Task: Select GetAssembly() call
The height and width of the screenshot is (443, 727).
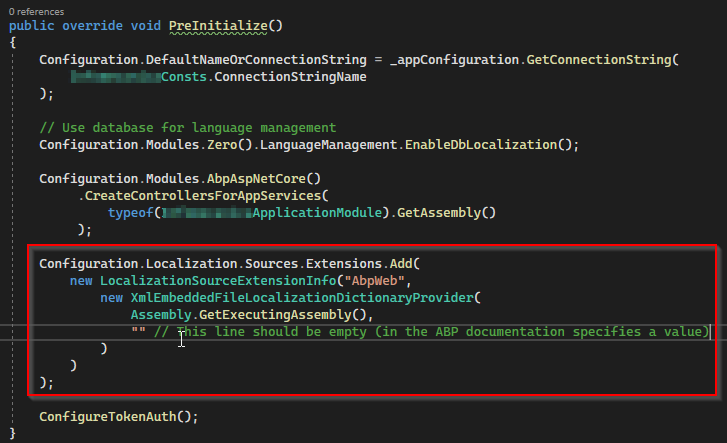Action: [x=446, y=213]
